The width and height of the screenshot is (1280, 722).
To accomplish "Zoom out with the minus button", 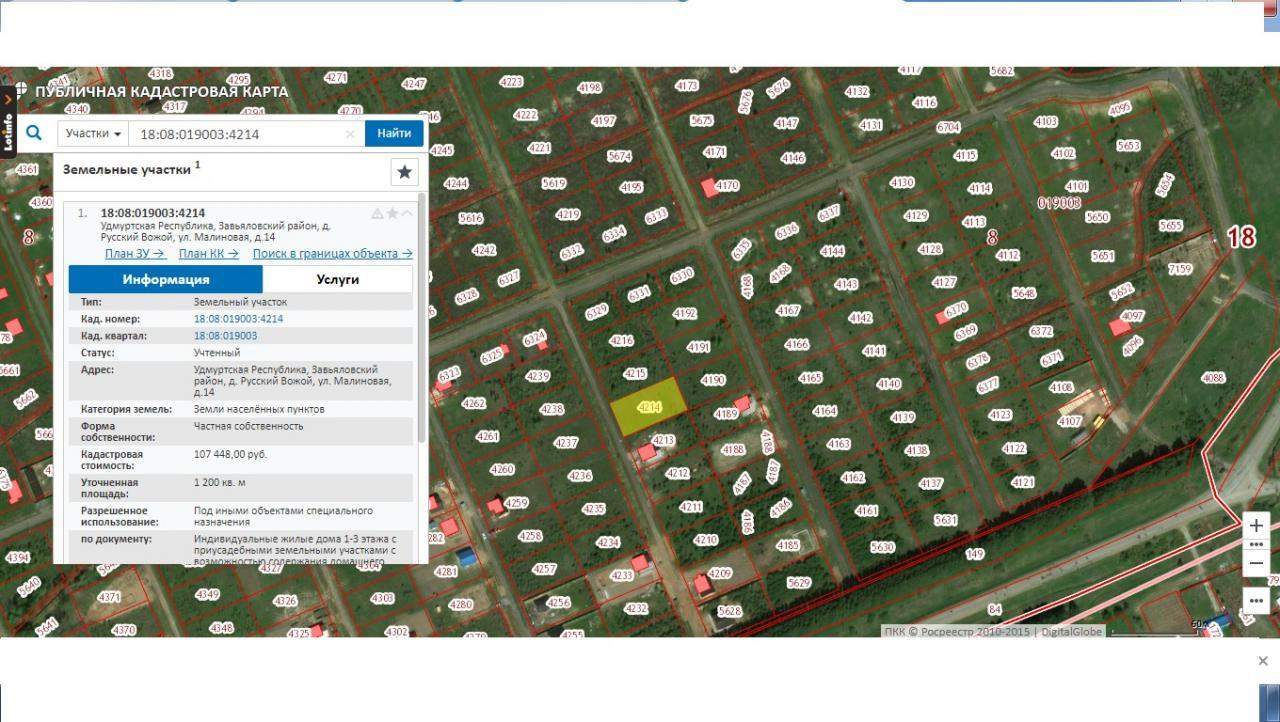I will (1257, 564).
